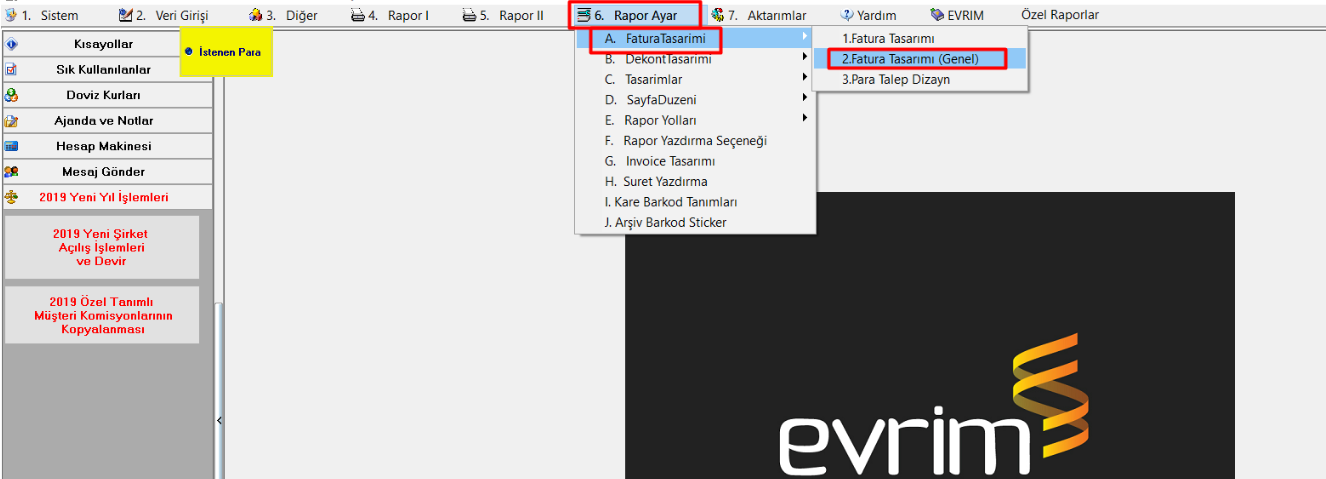Expand the Tasarimlar submenu arrow
The height and width of the screenshot is (479, 1326).
[805, 79]
